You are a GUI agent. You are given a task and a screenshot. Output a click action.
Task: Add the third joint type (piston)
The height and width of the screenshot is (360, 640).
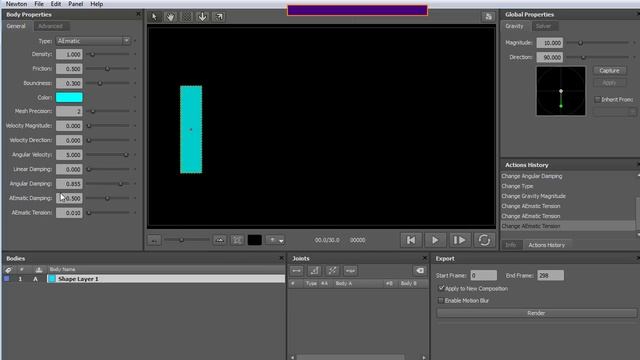pyautogui.click(x=332, y=271)
